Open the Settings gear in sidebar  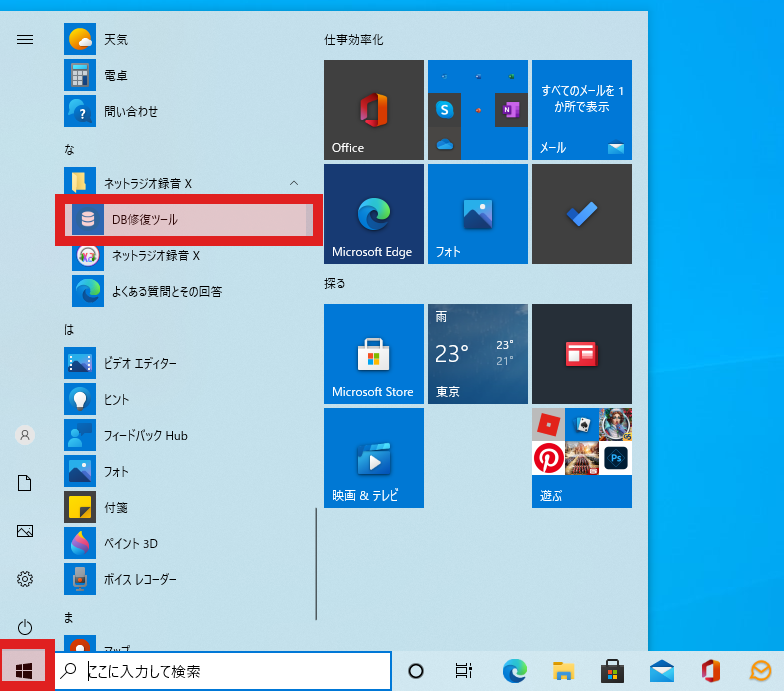(x=25, y=579)
